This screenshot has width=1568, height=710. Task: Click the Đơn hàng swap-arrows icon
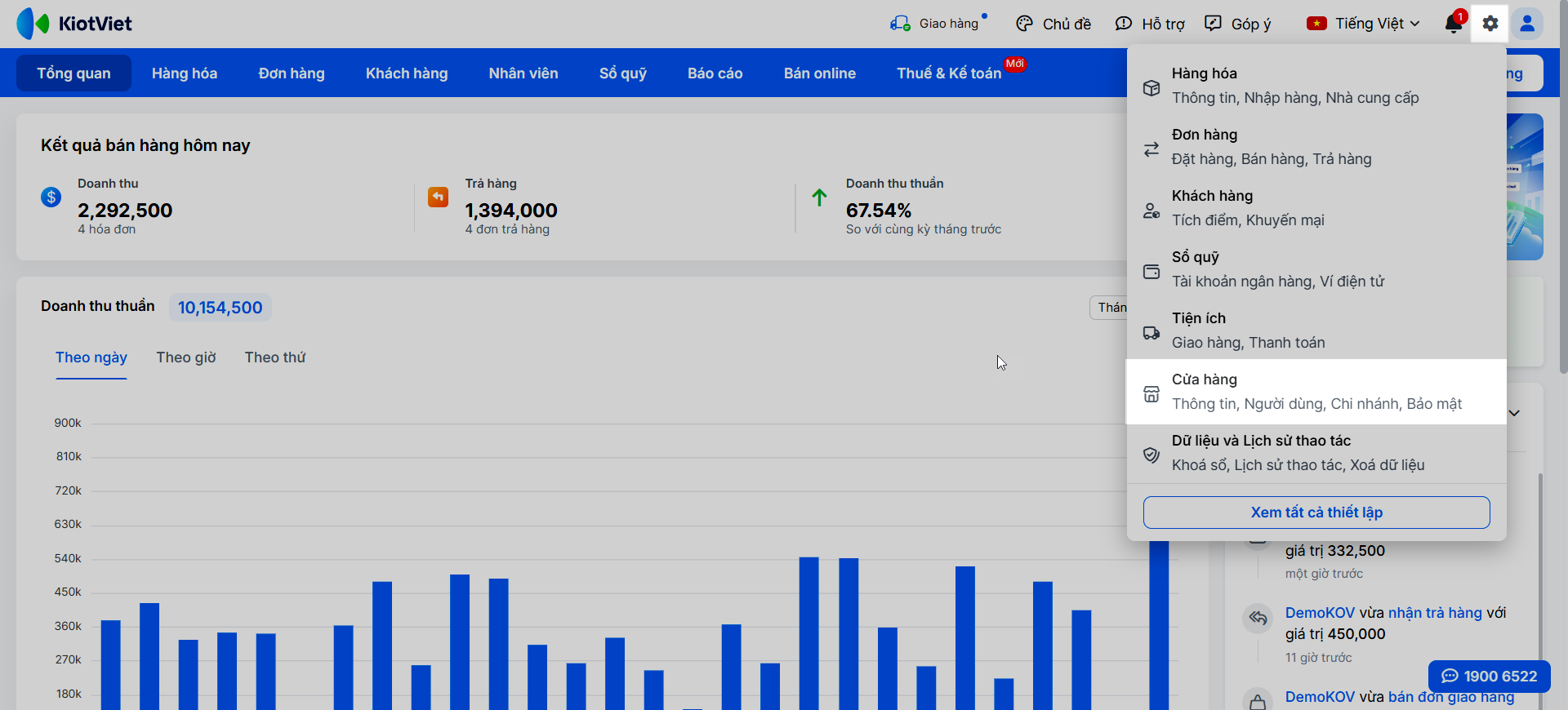(1151, 149)
